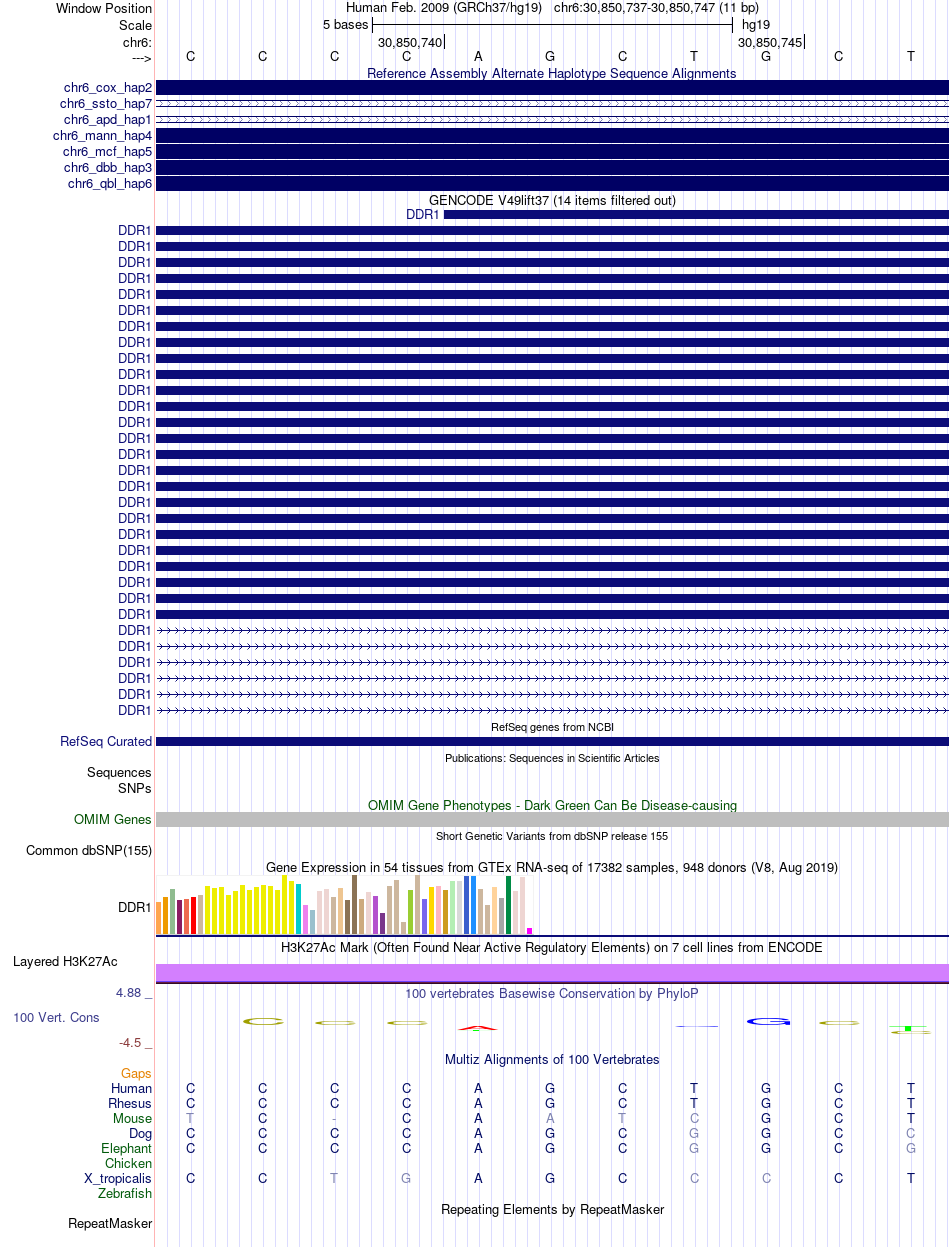Image resolution: width=950 pixels, height=1247 pixels.
Task: Open Multiz Alignments of 100 Vertebrates title
Action: [552, 1059]
